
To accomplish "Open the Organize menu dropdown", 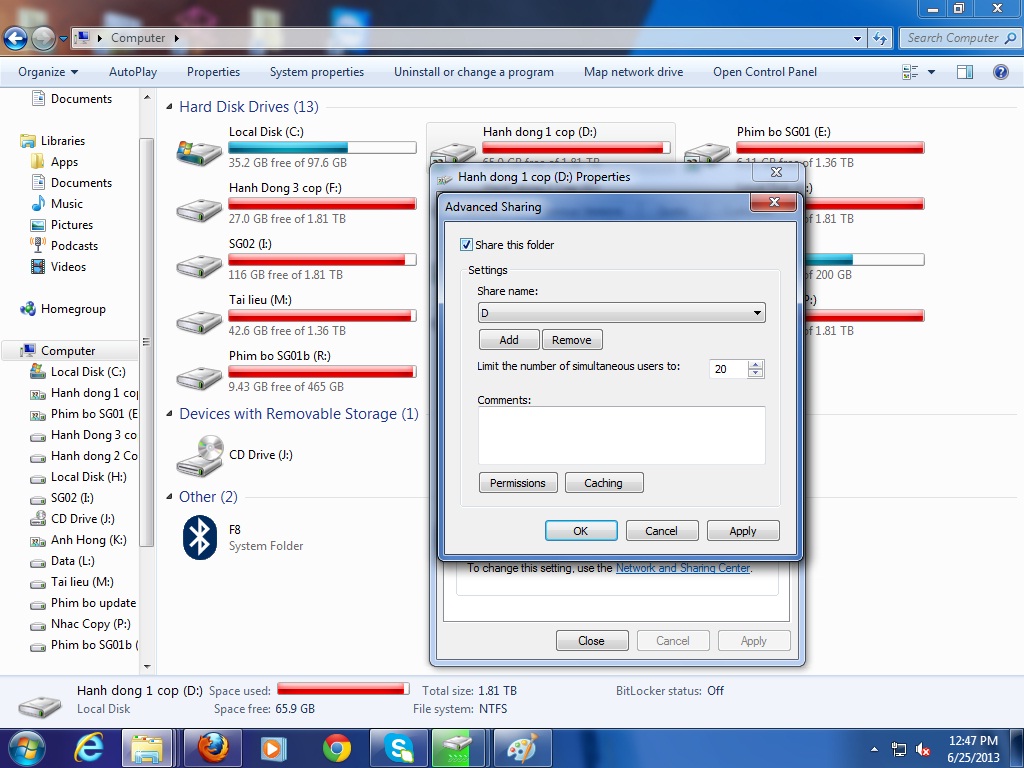I will point(48,72).
